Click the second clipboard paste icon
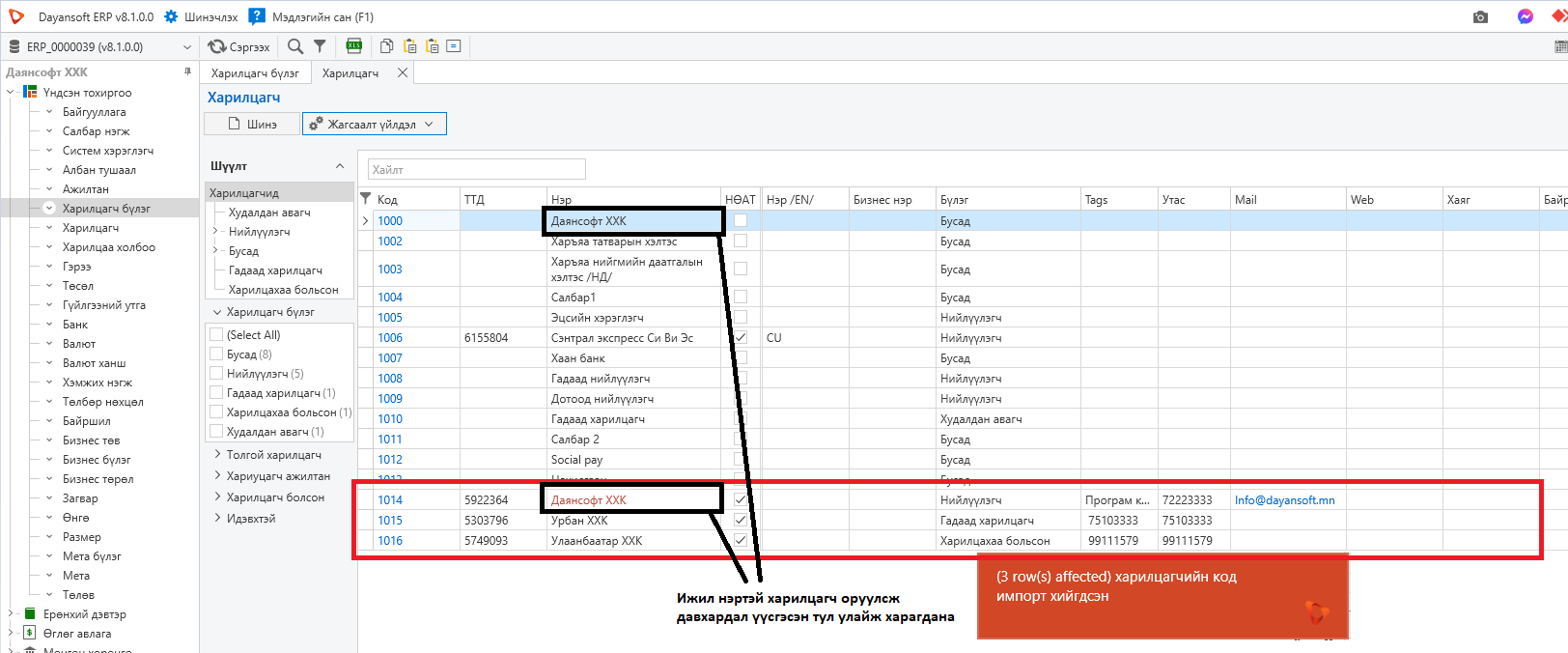This screenshot has width=1568, height=653. (433, 46)
